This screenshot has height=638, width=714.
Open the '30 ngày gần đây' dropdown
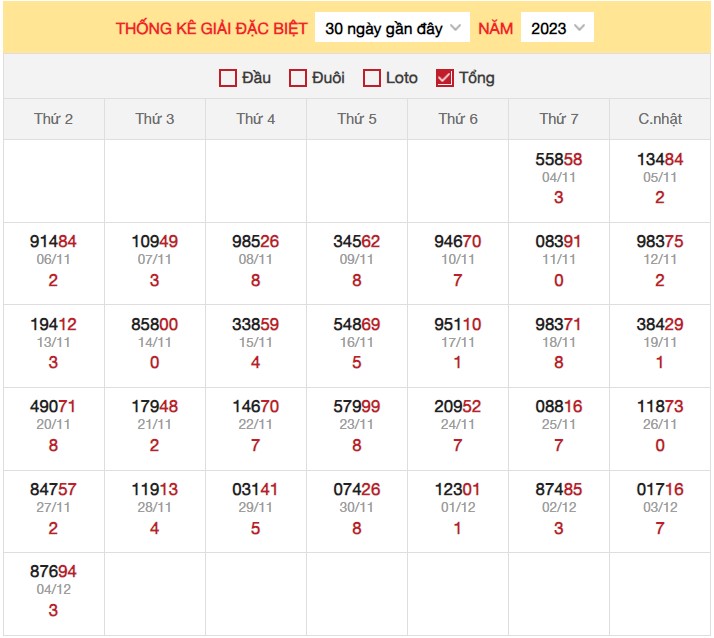pos(392,28)
